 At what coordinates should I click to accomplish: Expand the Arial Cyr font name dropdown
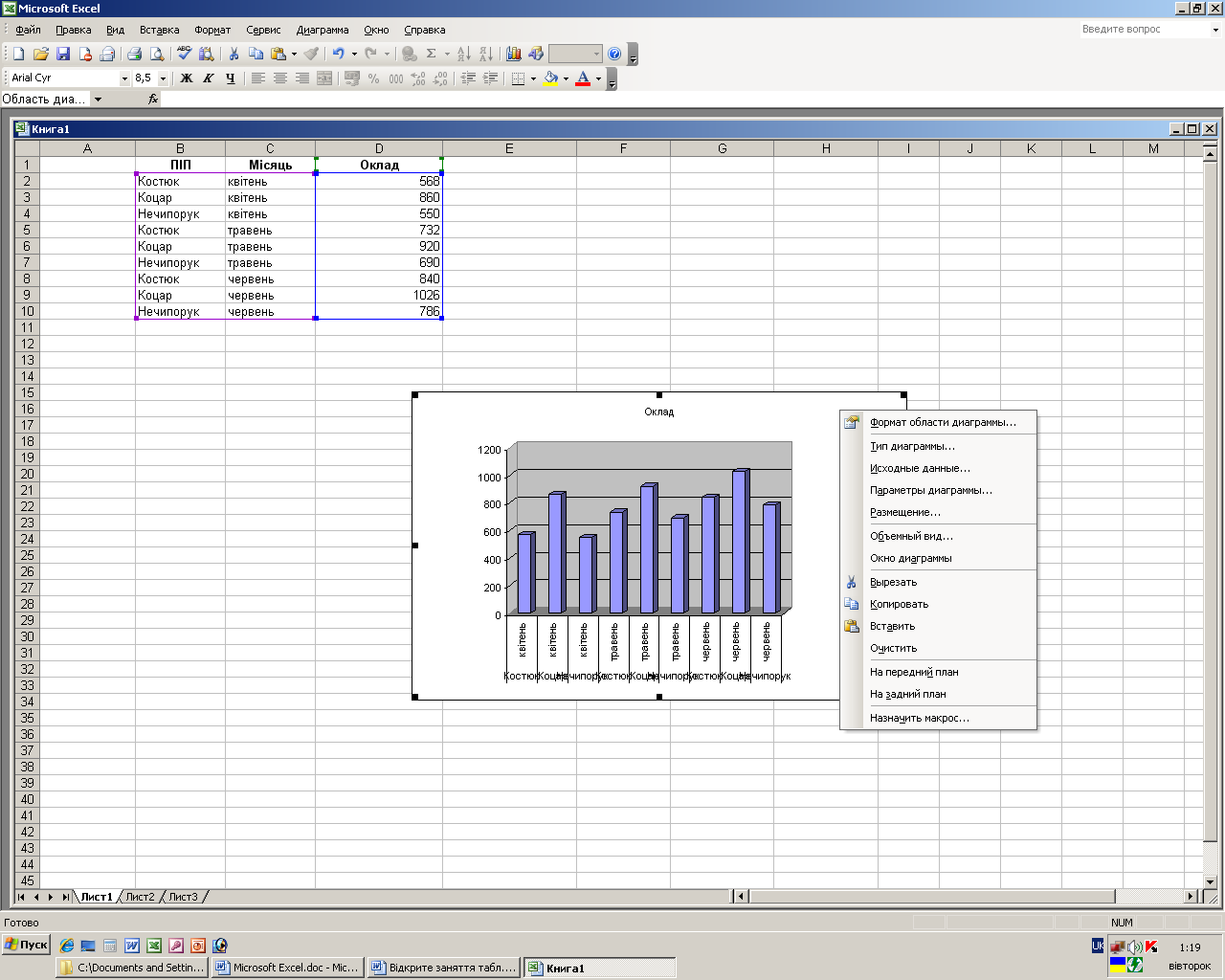coord(124,78)
